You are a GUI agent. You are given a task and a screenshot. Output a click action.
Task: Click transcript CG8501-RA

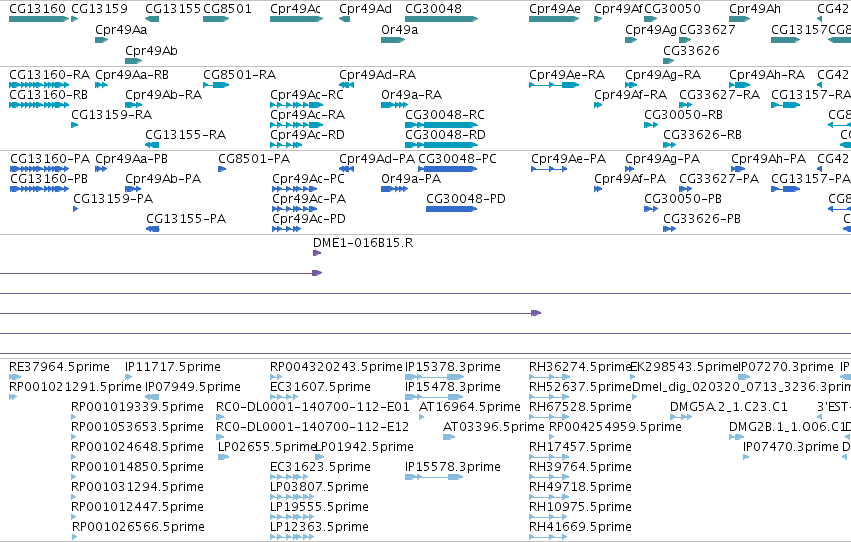239,75
